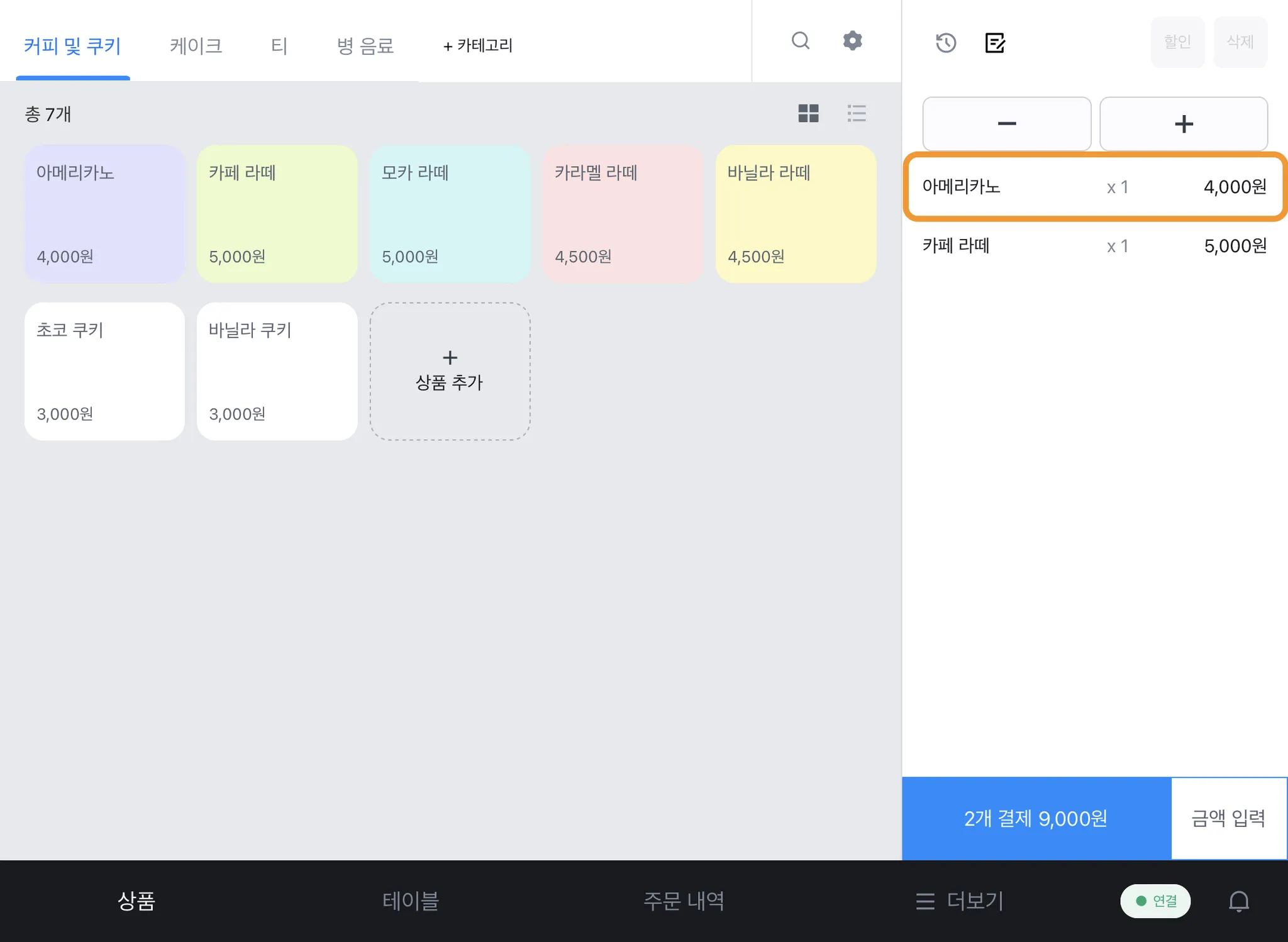Open order history clock icon
Image resolution: width=1288 pixels, height=942 pixels.
pos(945,43)
